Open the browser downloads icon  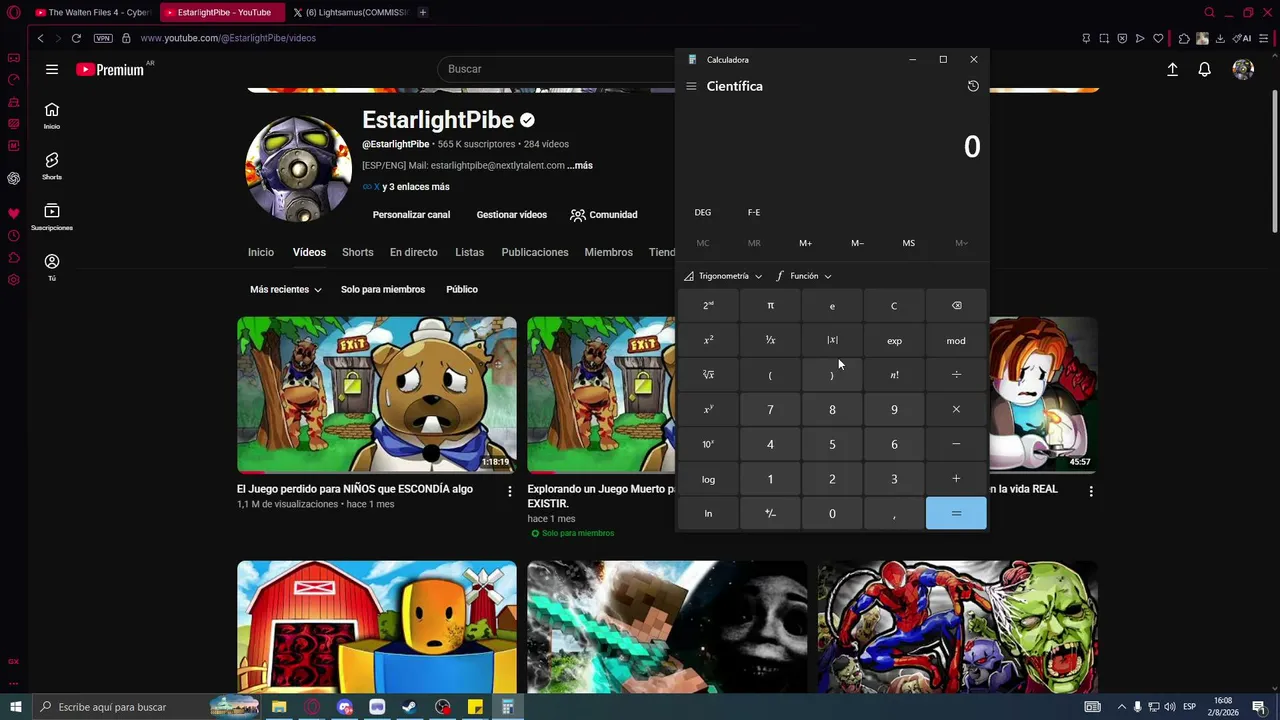pos(1220,38)
